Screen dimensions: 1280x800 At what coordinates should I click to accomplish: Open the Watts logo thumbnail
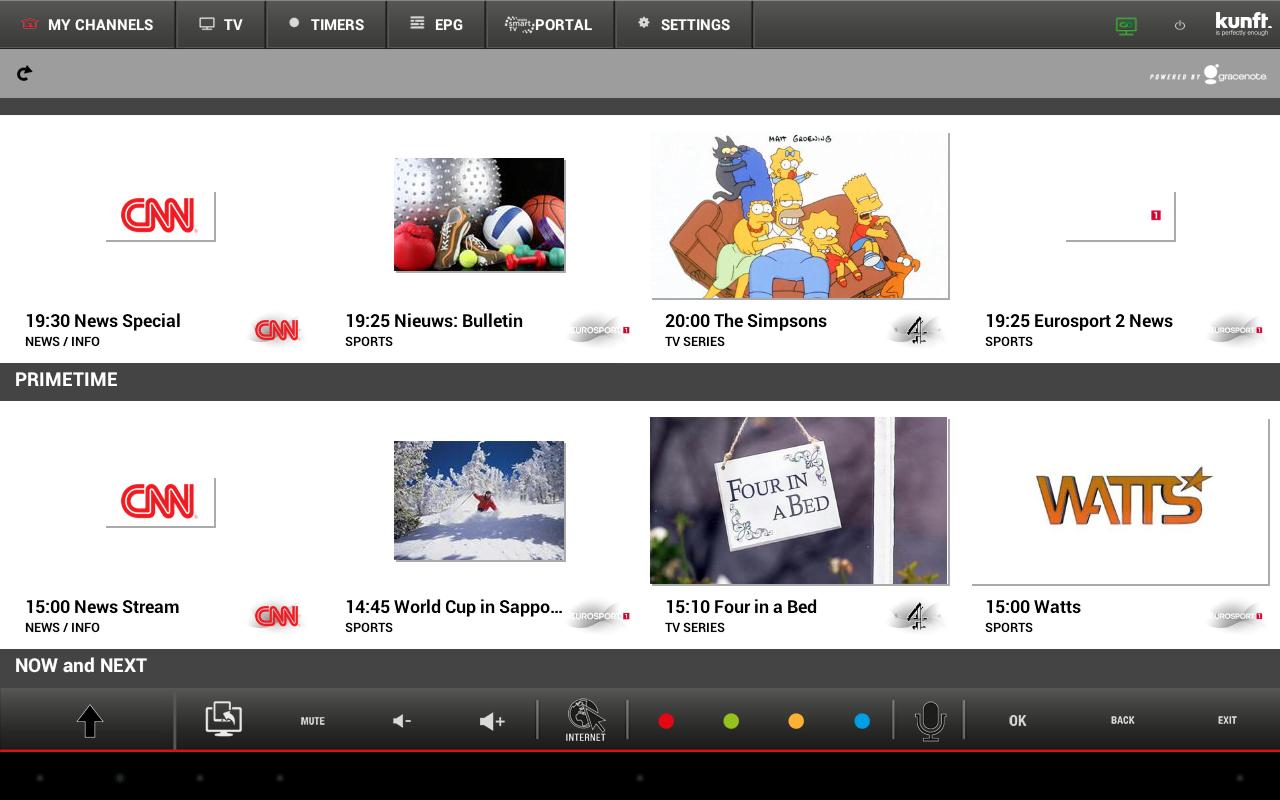[1120, 500]
